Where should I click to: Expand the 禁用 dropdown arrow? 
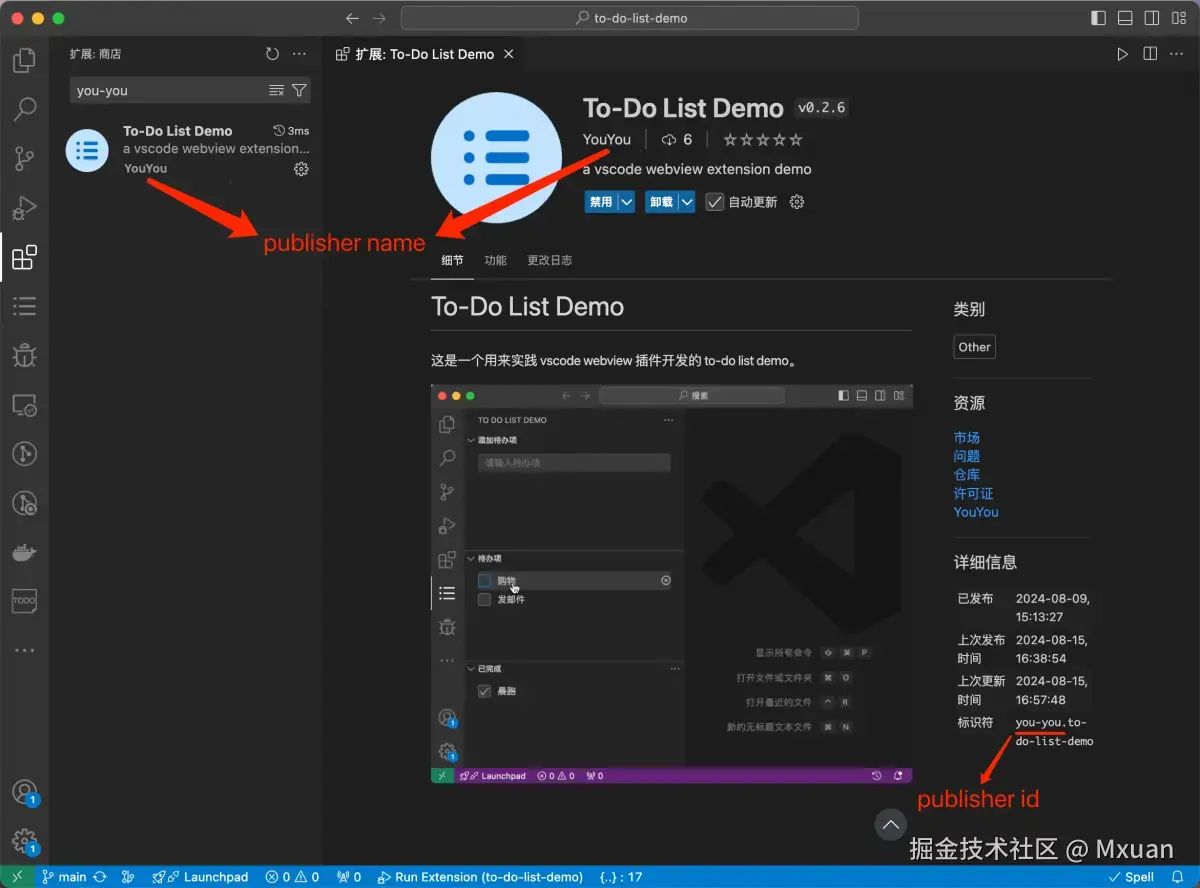627,202
